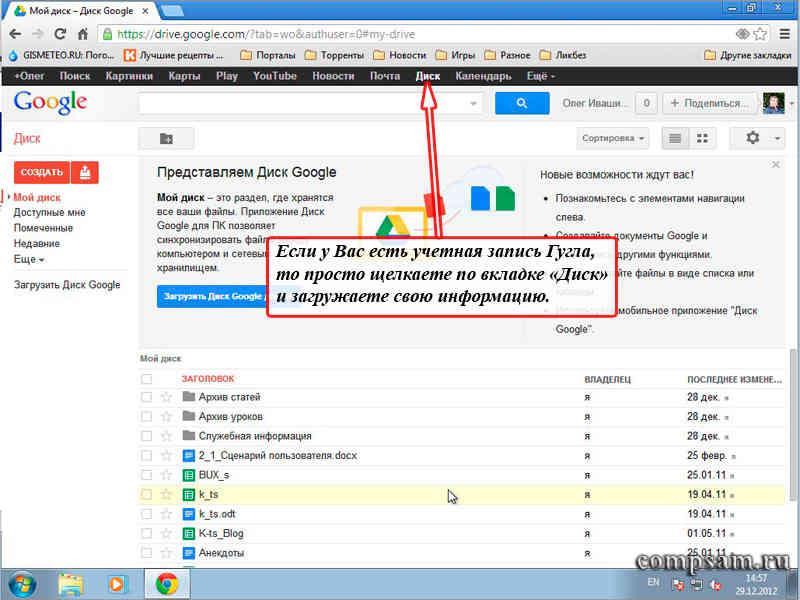Image resolution: width=800 pixels, height=600 pixels.
Task: Click the red upload icon button
Action: (x=85, y=172)
